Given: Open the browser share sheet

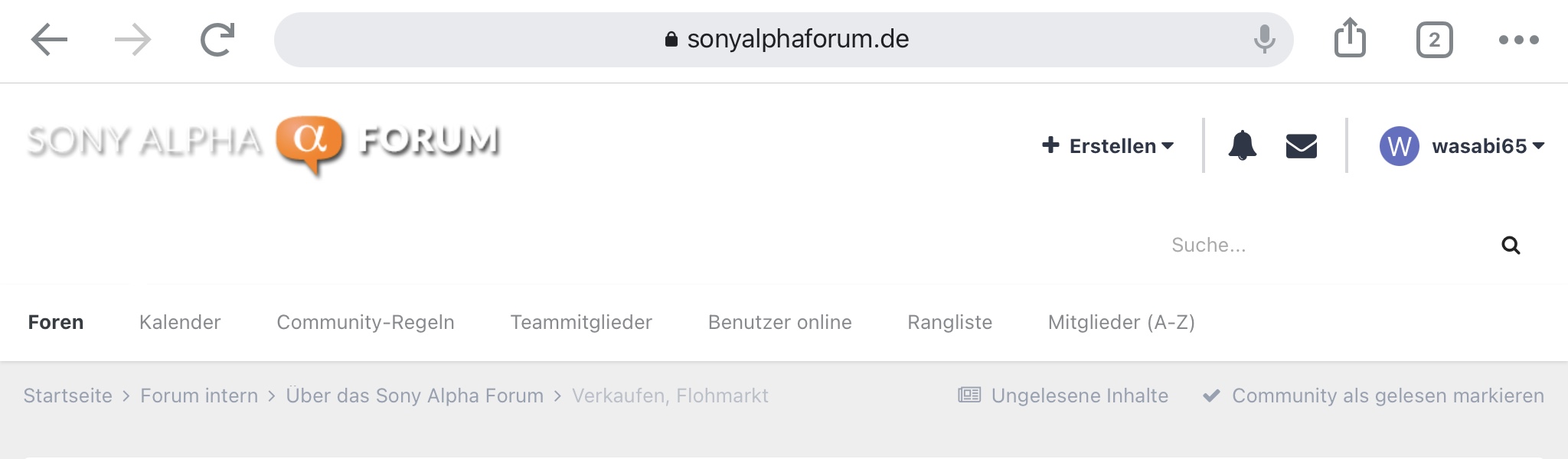Looking at the screenshot, I should tap(1350, 38).
